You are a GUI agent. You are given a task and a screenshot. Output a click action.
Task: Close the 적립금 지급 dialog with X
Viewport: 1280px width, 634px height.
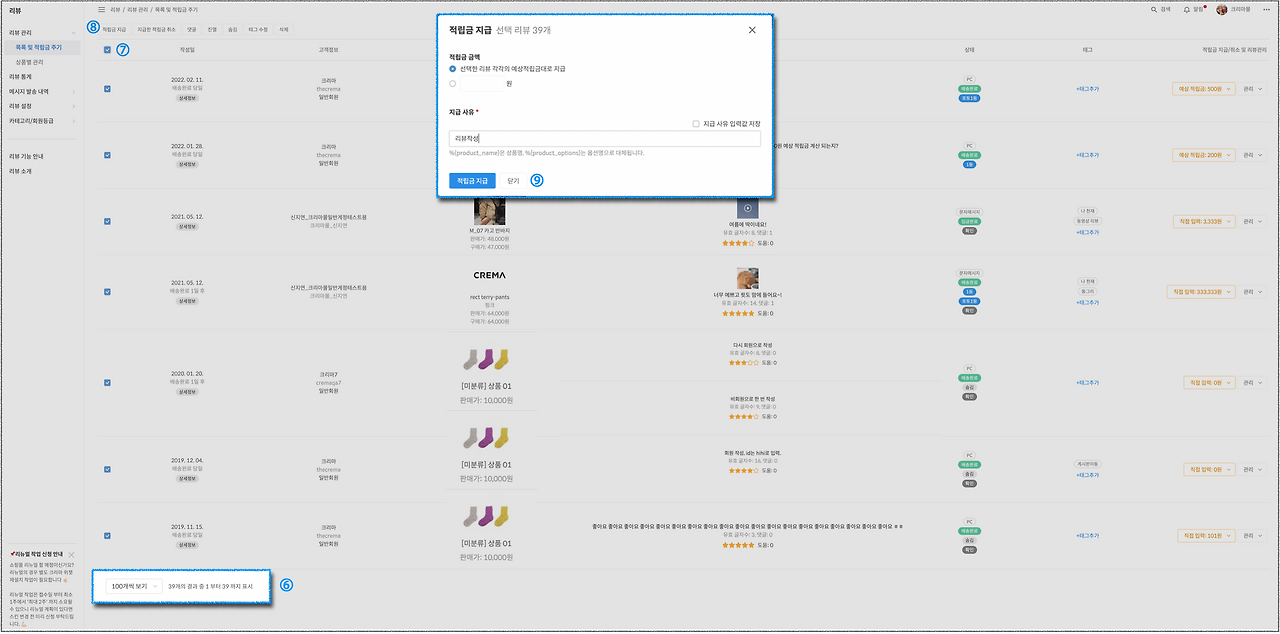(x=752, y=30)
